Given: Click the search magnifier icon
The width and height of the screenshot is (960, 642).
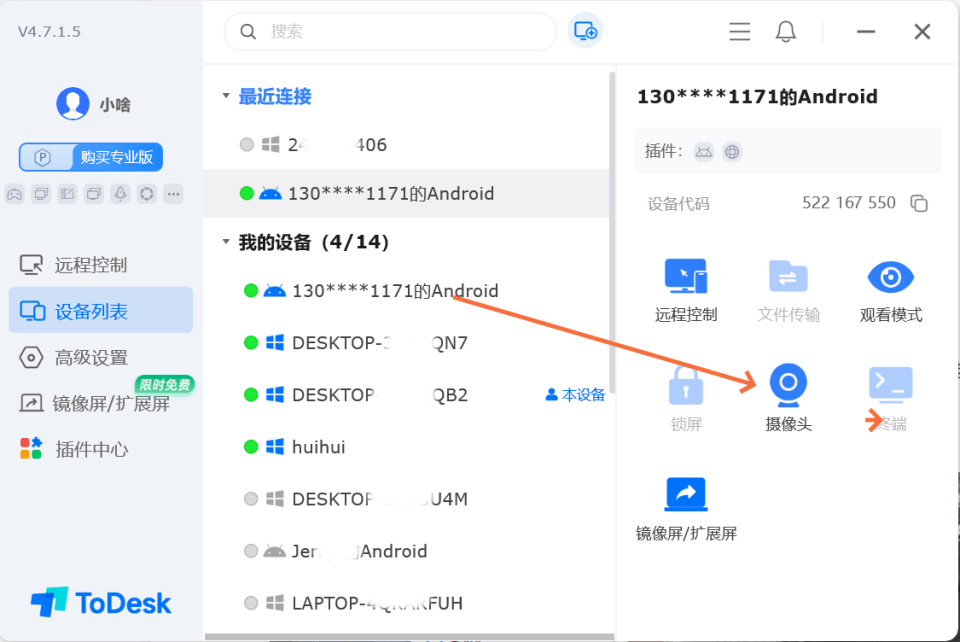Looking at the screenshot, I should pyautogui.click(x=248, y=31).
